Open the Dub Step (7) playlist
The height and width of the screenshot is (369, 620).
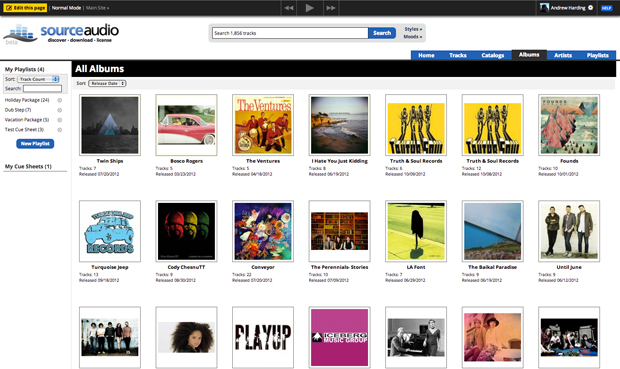tap(18, 110)
